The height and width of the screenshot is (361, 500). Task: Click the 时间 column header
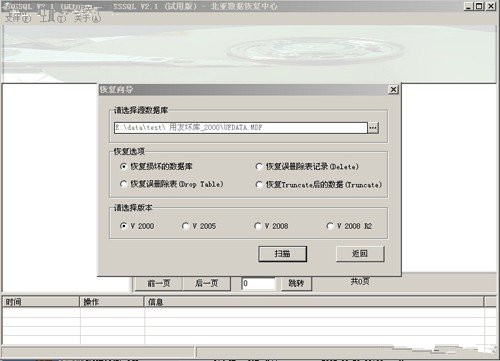tap(41, 302)
